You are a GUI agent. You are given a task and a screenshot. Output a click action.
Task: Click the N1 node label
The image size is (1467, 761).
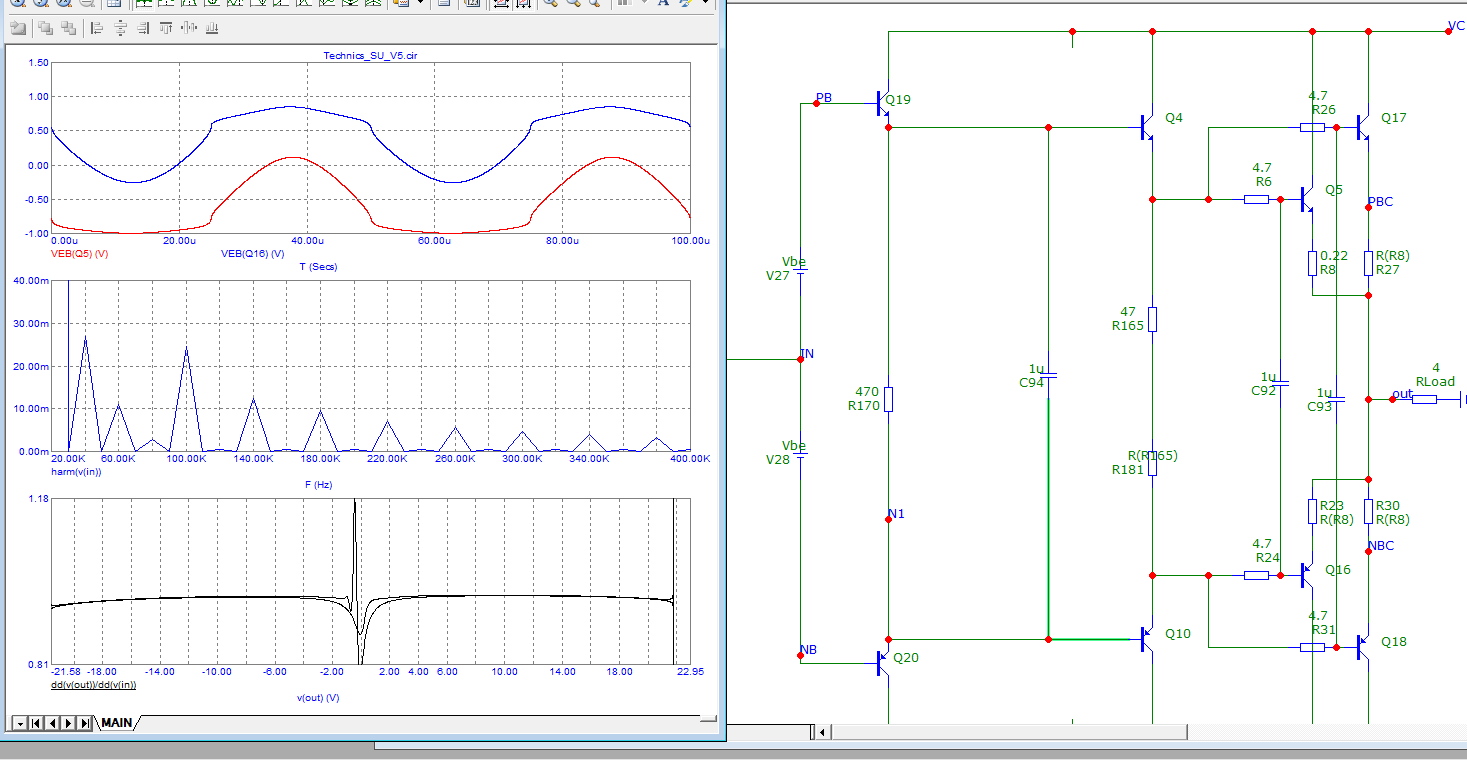(x=896, y=514)
